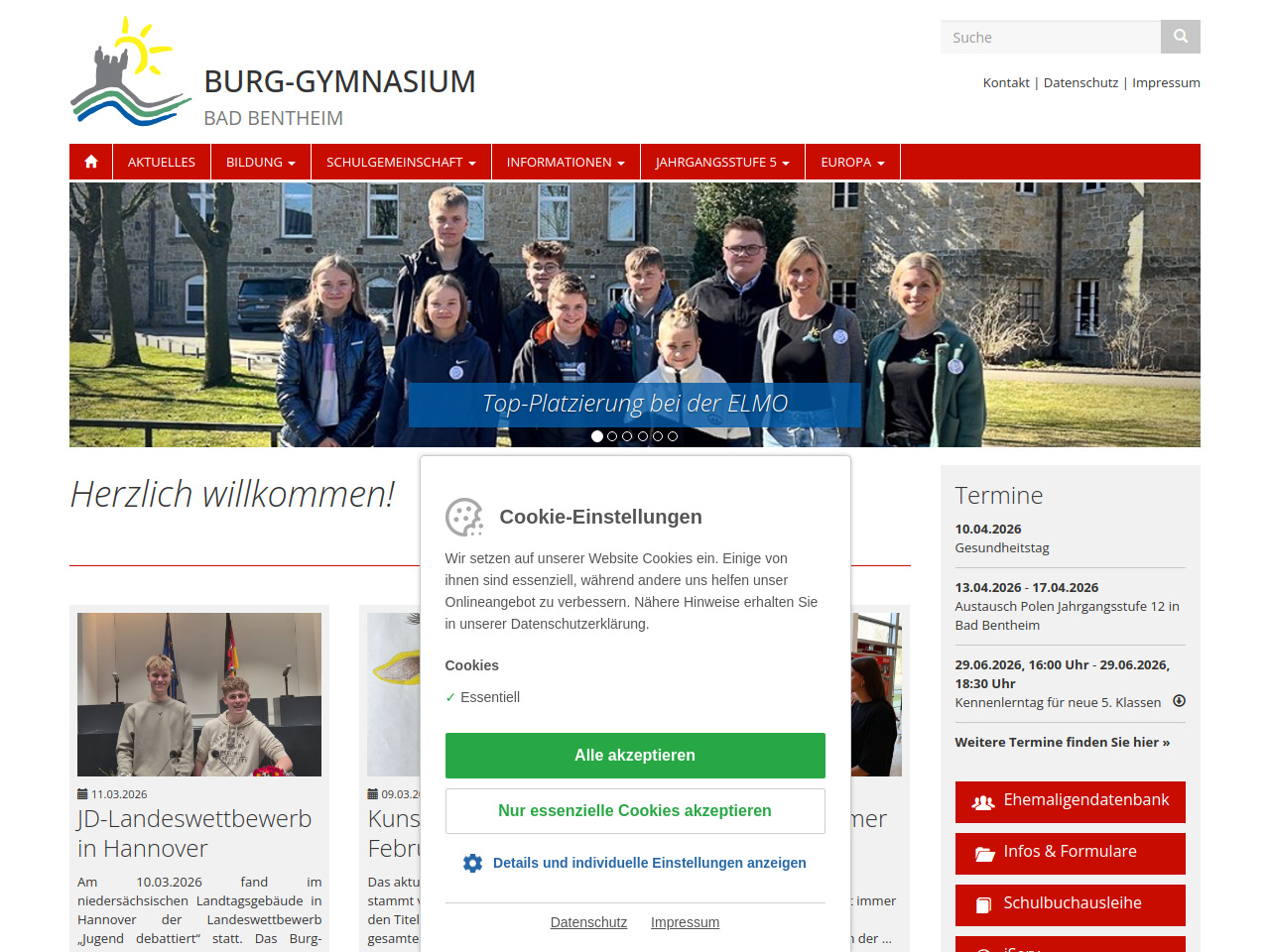Click the home icon in navigation bar
Screen dimensions: 1270x952
click(91, 162)
